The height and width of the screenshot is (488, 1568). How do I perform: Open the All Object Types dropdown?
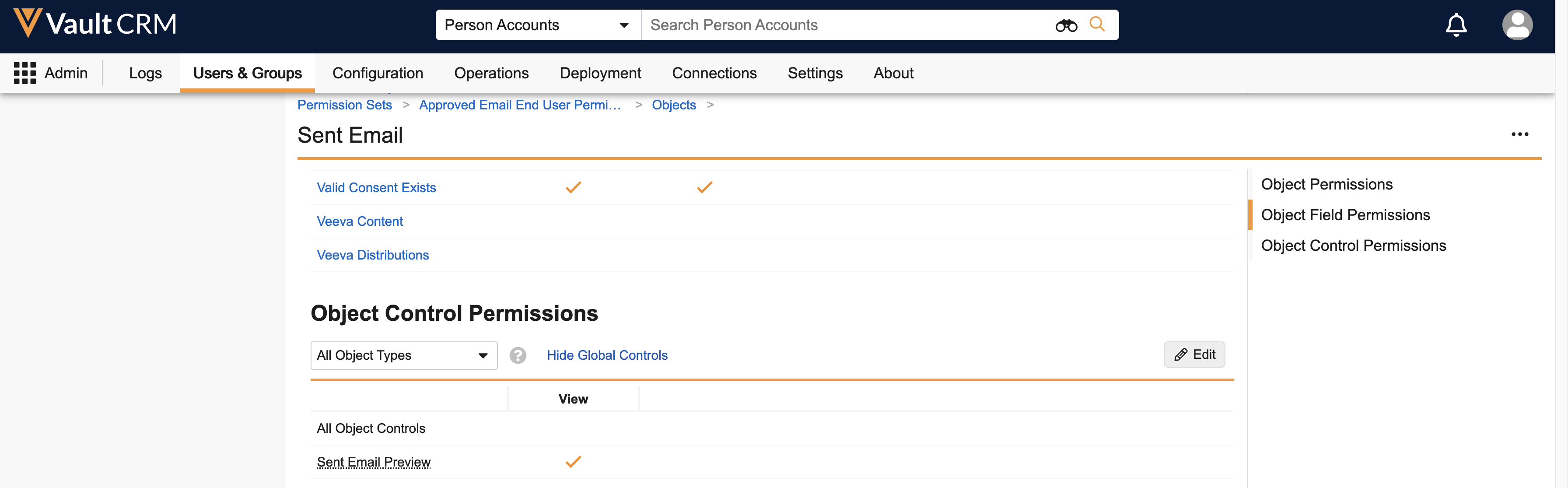click(x=403, y=355)
